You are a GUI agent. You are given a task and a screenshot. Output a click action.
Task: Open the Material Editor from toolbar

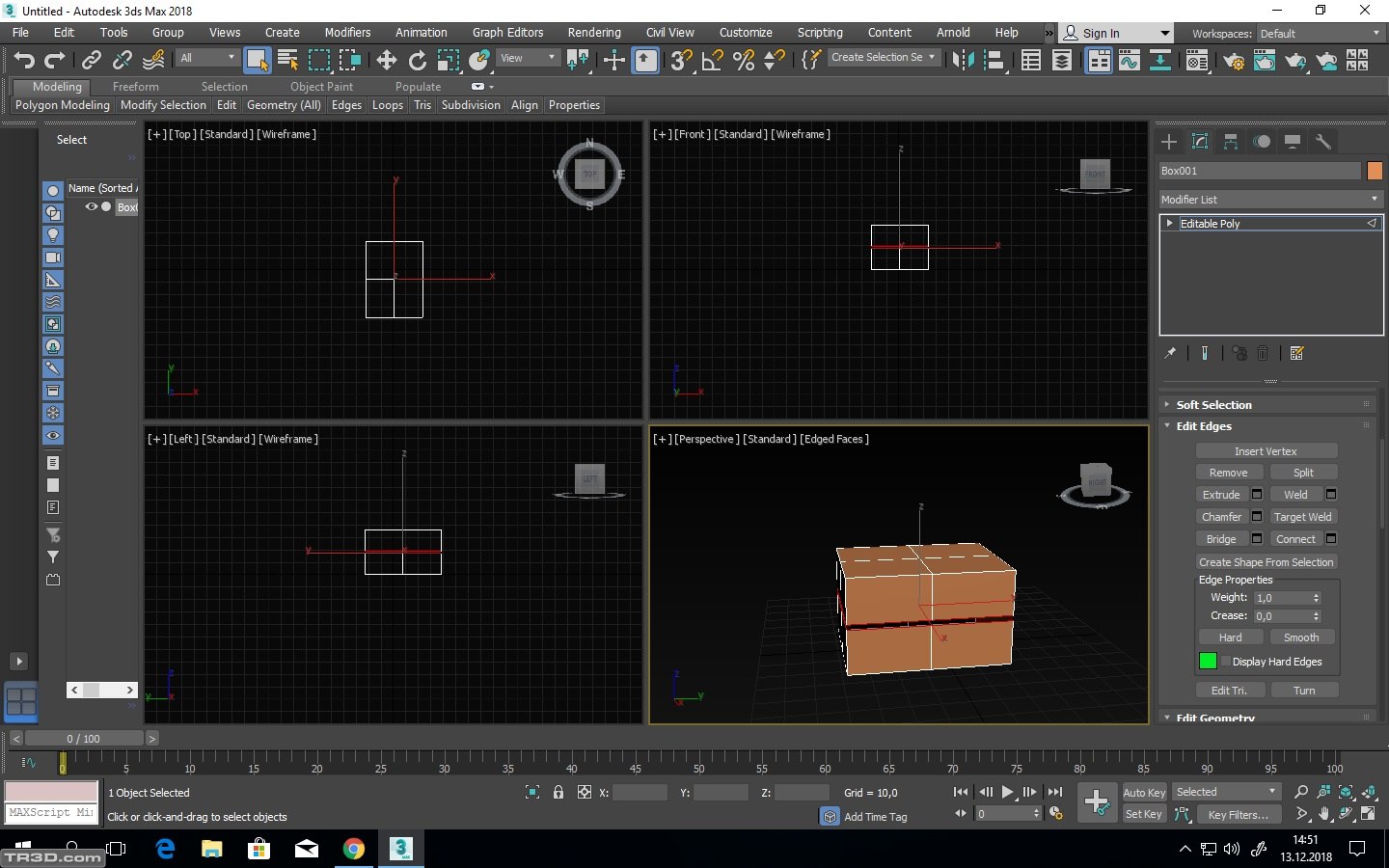pyautogui.click(x=1197, y=61)
